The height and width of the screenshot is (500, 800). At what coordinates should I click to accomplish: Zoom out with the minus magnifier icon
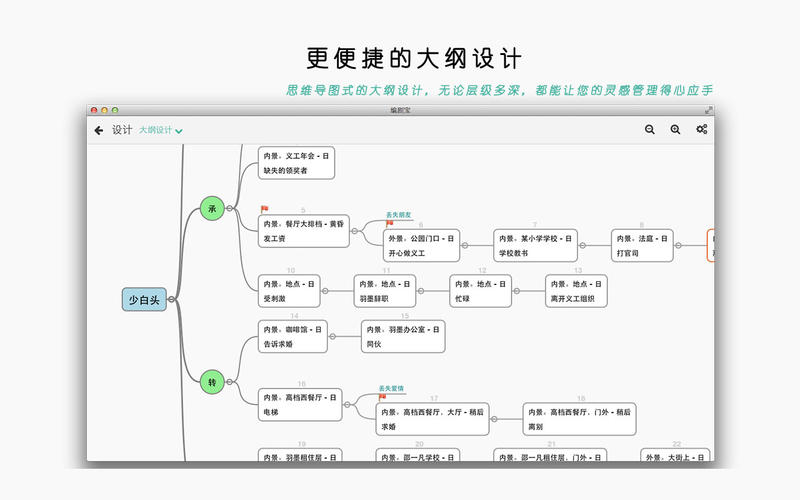pos(649,130)
